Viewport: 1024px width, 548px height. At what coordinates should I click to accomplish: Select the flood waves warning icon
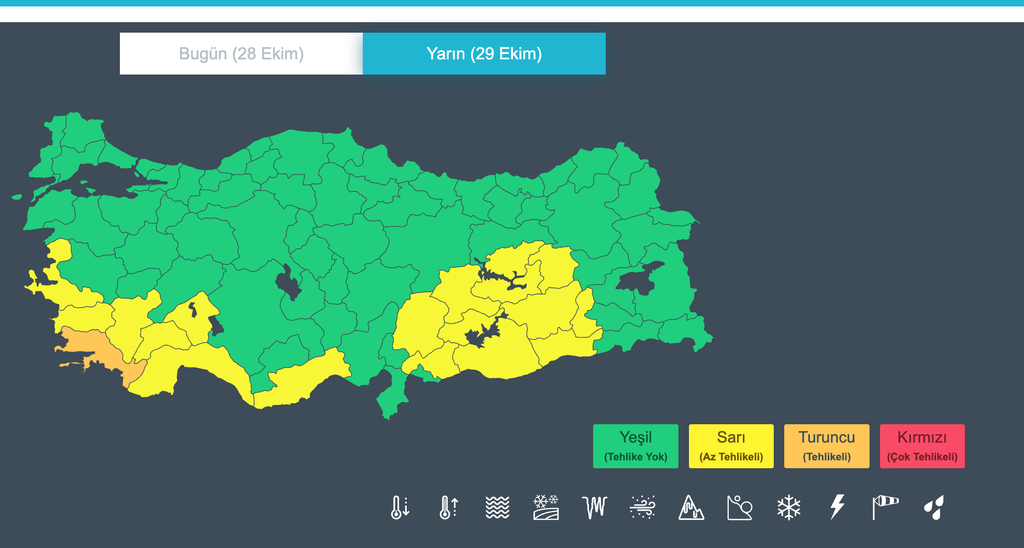coord(497,508)
